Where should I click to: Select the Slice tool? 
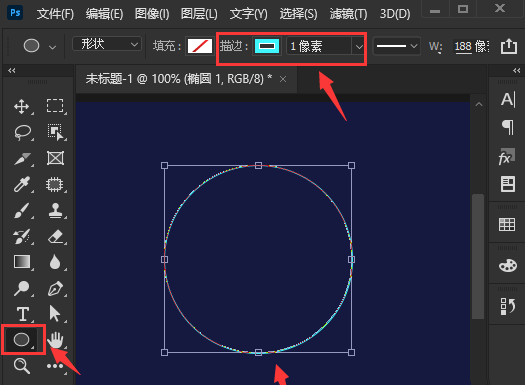22,159
